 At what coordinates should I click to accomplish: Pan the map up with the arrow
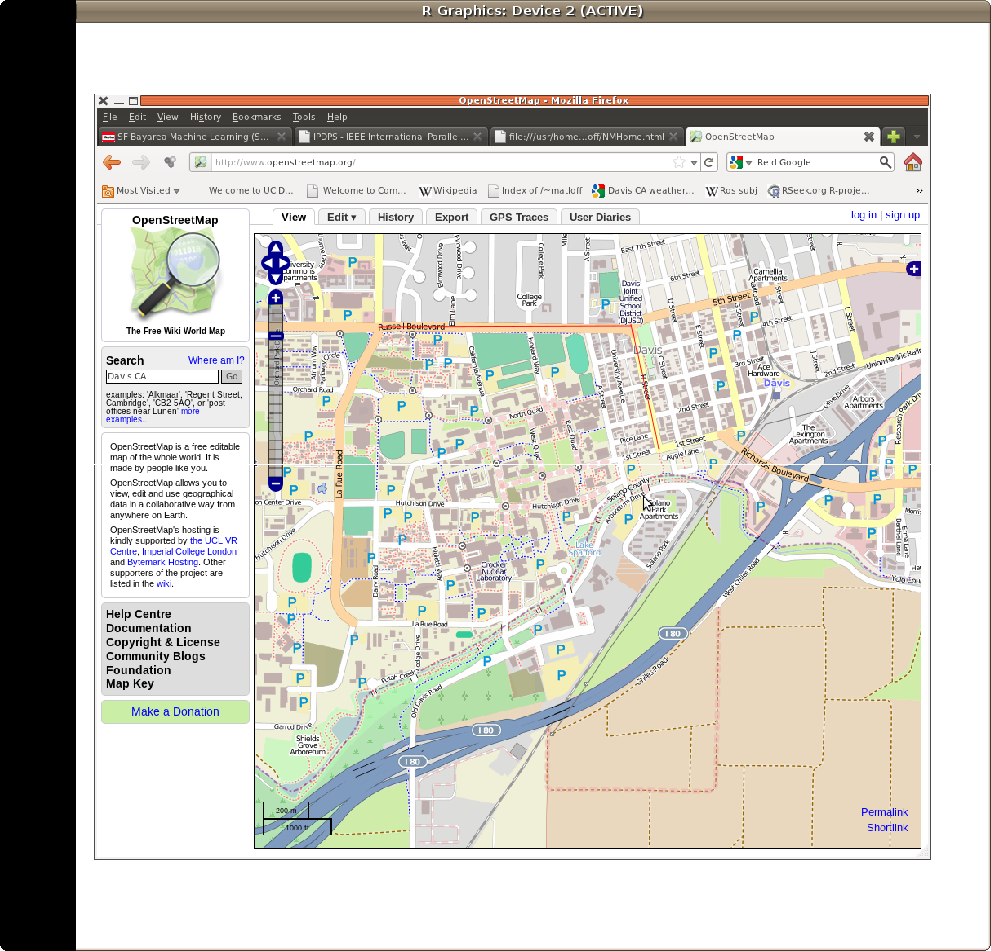pos(275,250)
